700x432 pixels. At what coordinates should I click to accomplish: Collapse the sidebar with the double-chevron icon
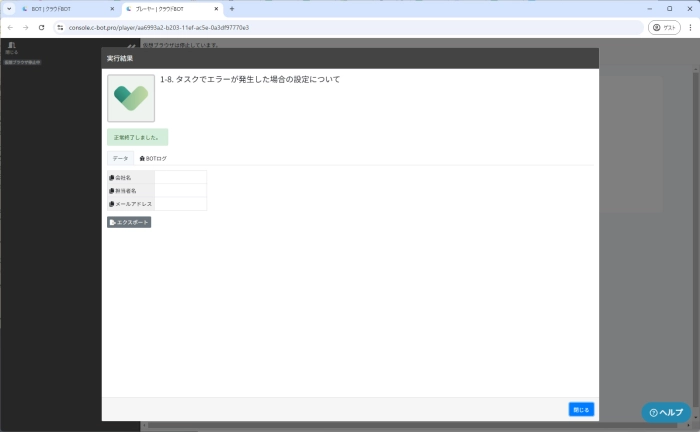point(132,46)
